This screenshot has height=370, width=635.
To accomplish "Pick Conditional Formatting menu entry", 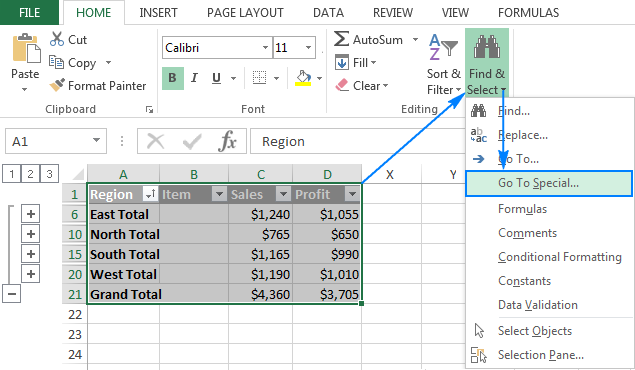I will point(549,257).
